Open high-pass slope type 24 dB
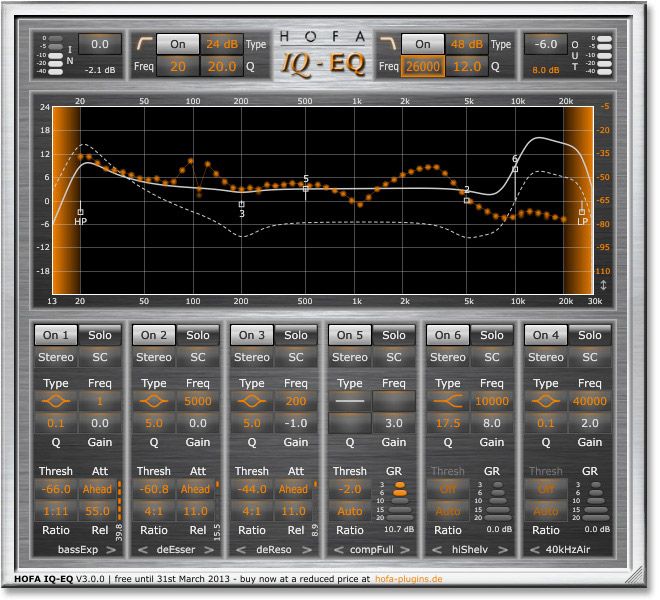 click(222, 44)
